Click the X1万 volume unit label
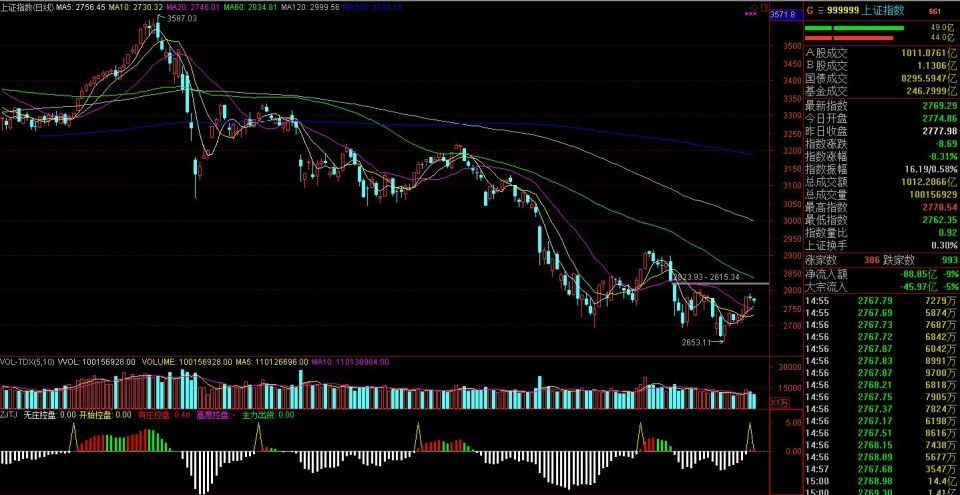 tap(783, 401)
